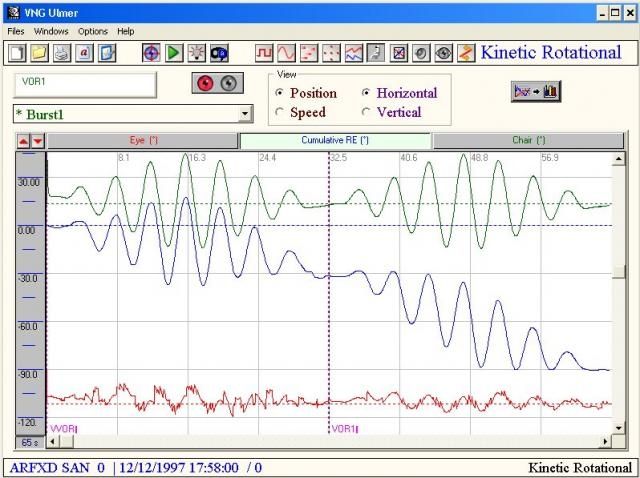Screen dimensions: 640x478
Task: Open the Windows menu
Action: pyautogui.click(x=51, y=31)
